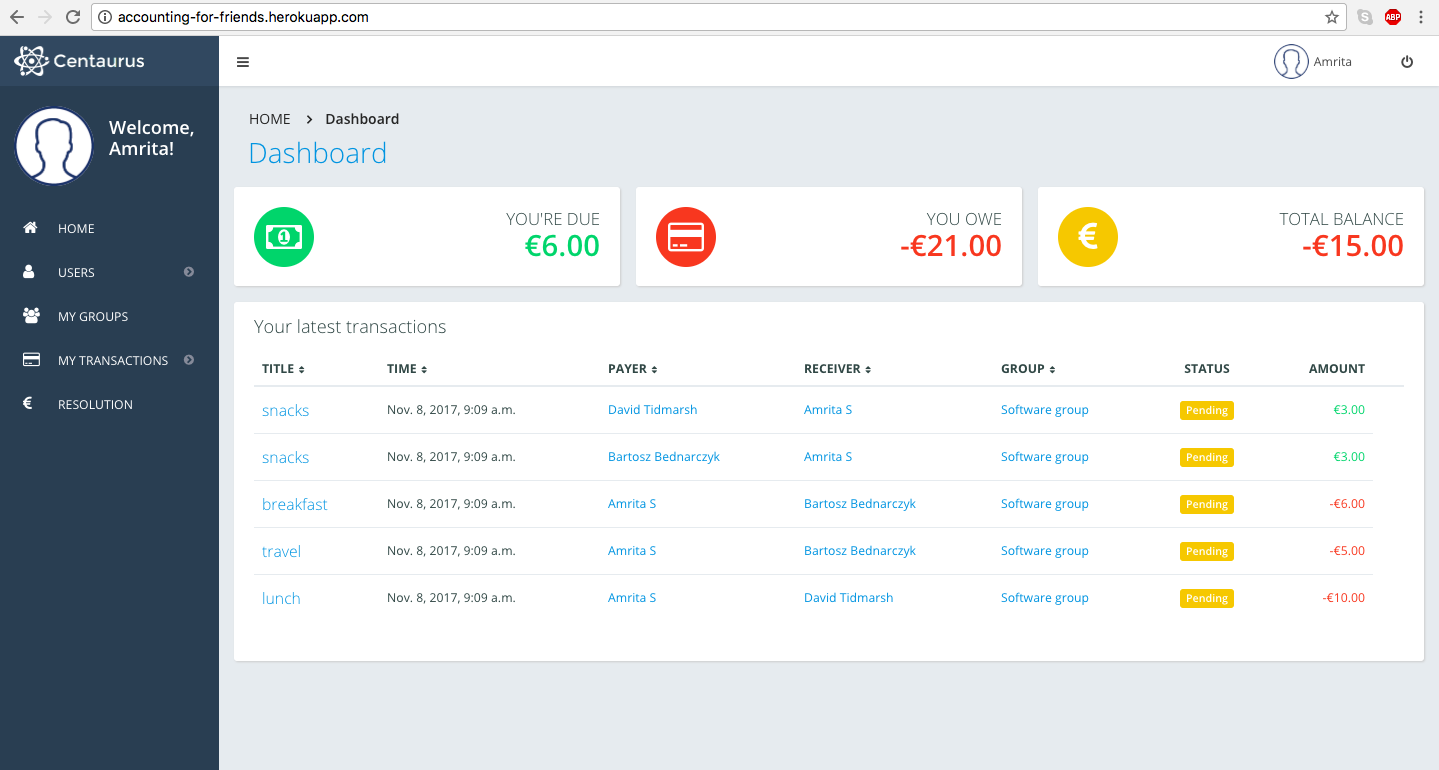This screenshot has height=770, width=1439.
Task: Click the power logout icon
Action: coord(1407,62)
